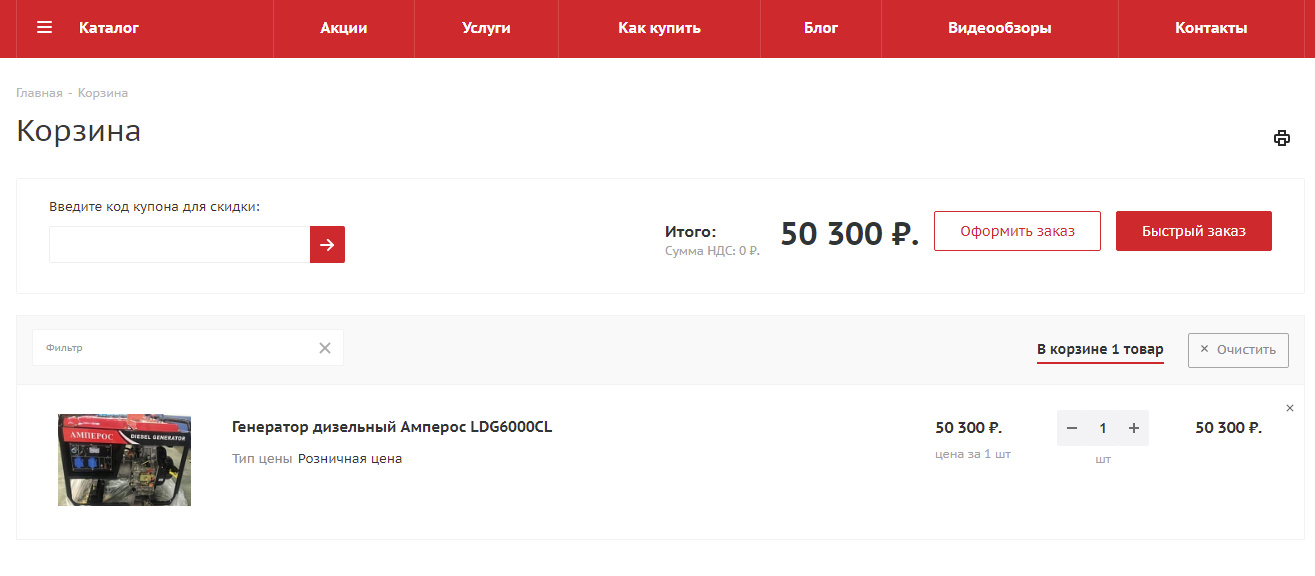This screenshot has width=1315, height=576.
Task: Open the Генератор дизельный Амперос LDG6000CL link
Action: 392,427
